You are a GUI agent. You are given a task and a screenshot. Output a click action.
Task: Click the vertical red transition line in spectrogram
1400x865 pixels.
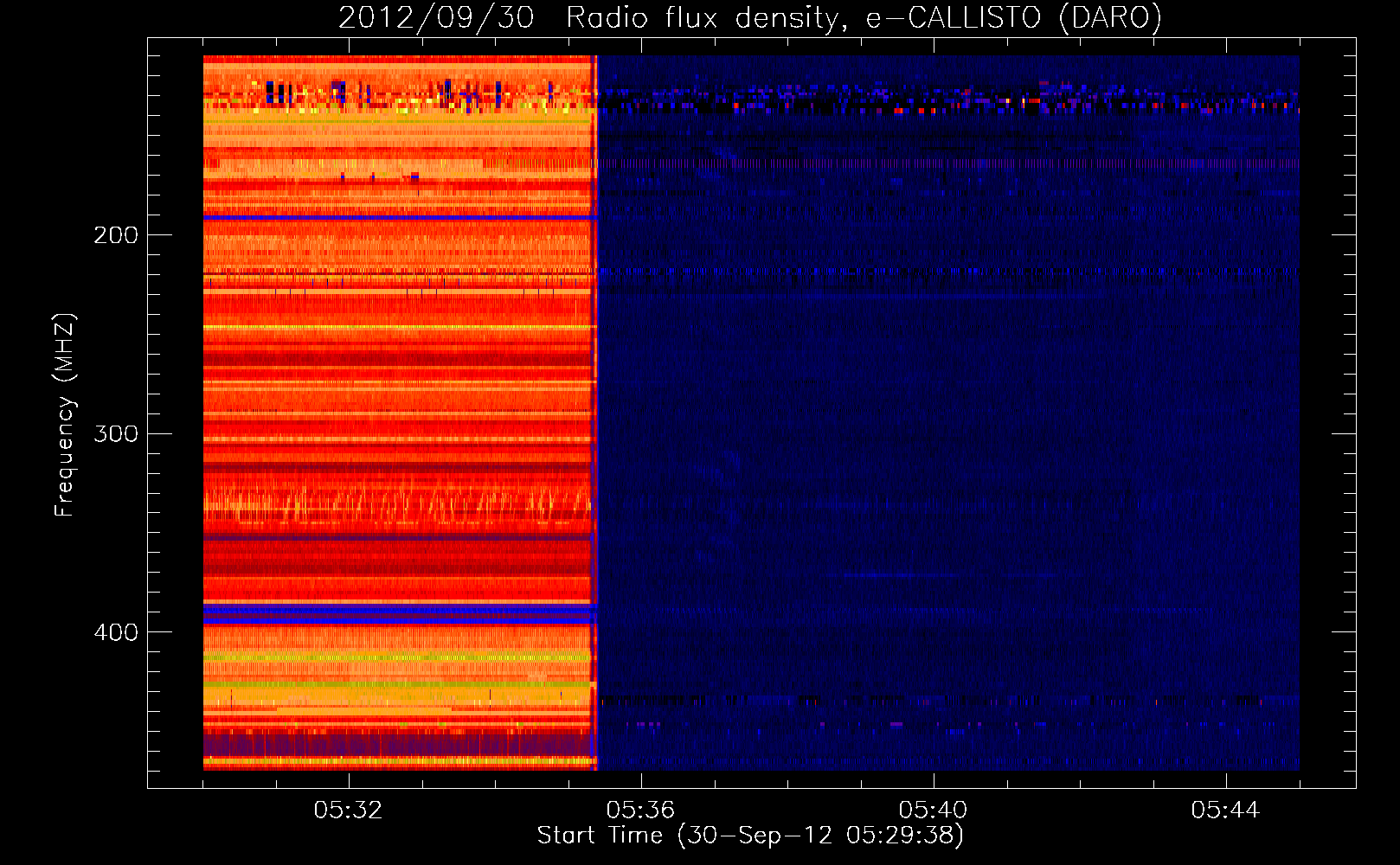point(594,413)
